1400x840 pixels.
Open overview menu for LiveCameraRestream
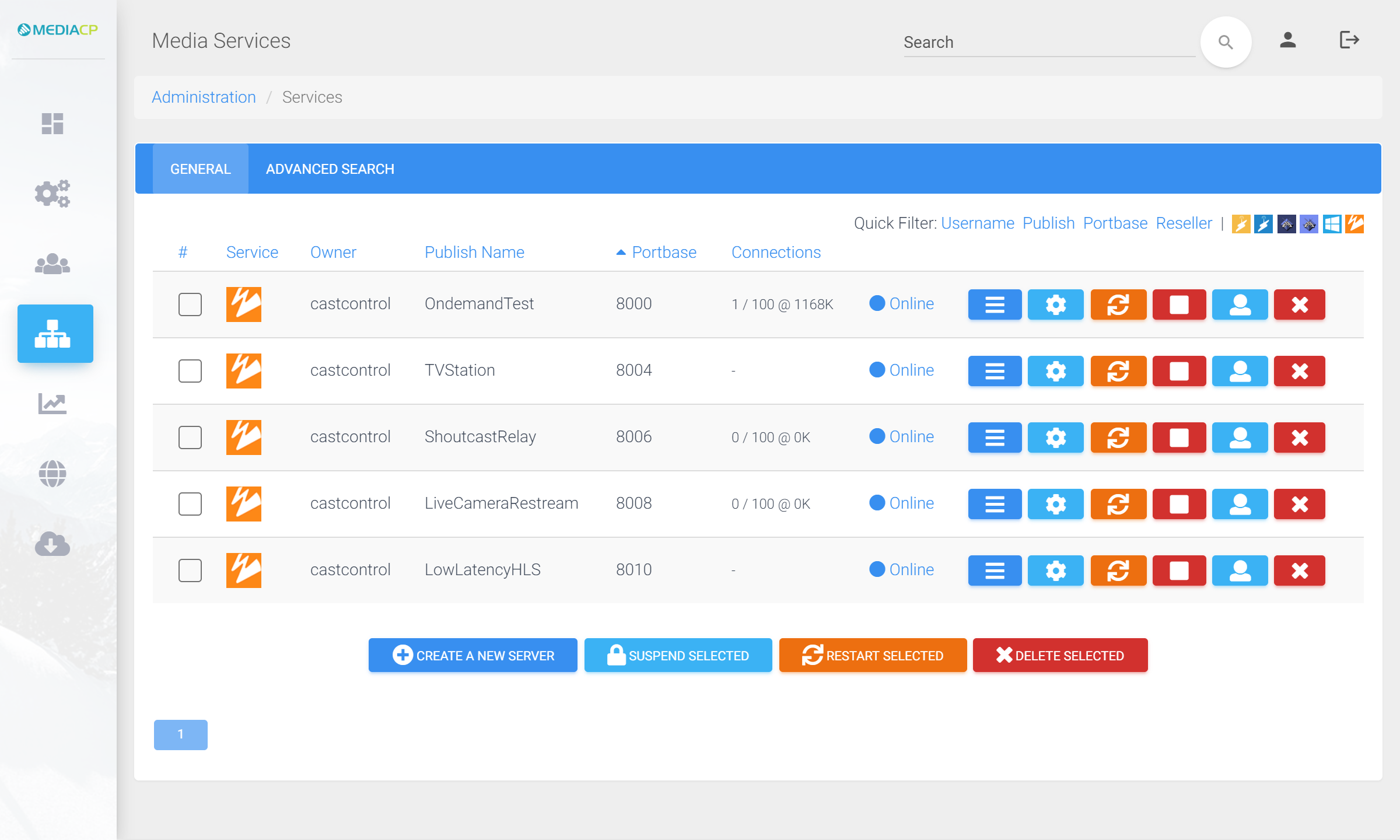point(995,504)
